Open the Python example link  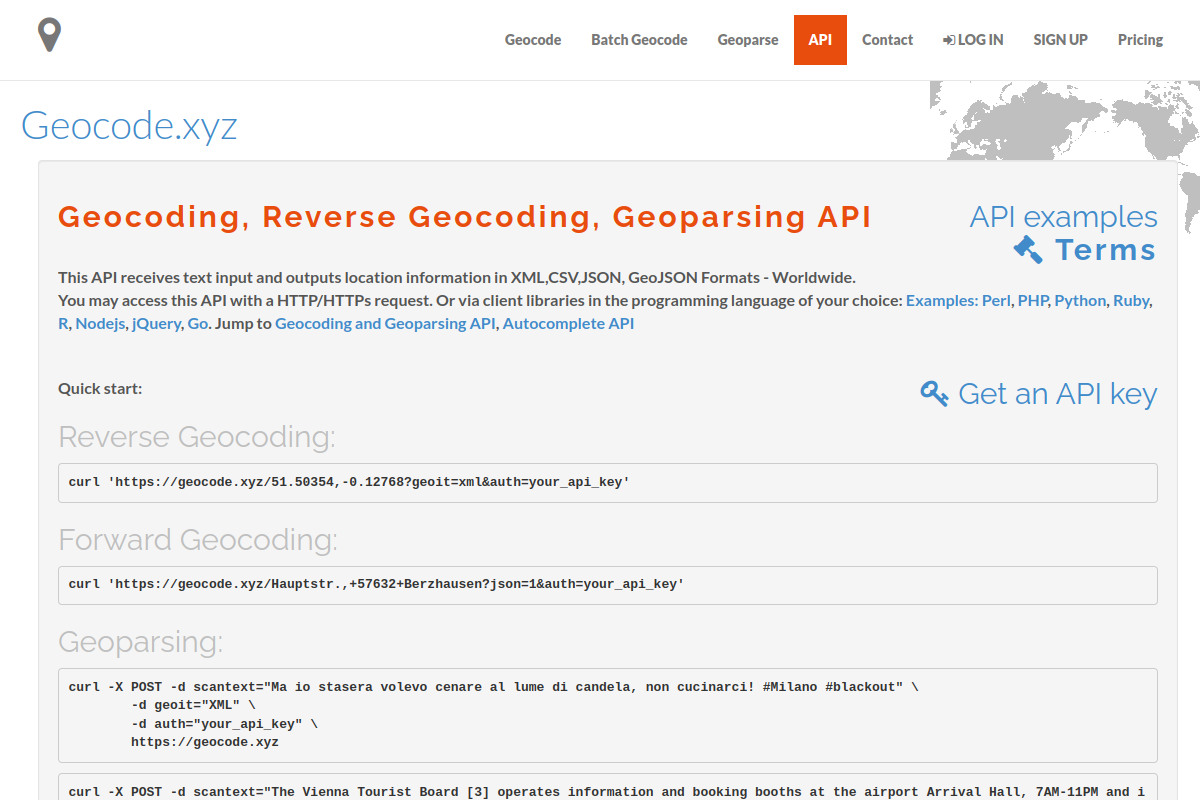tap(1080, 301)
